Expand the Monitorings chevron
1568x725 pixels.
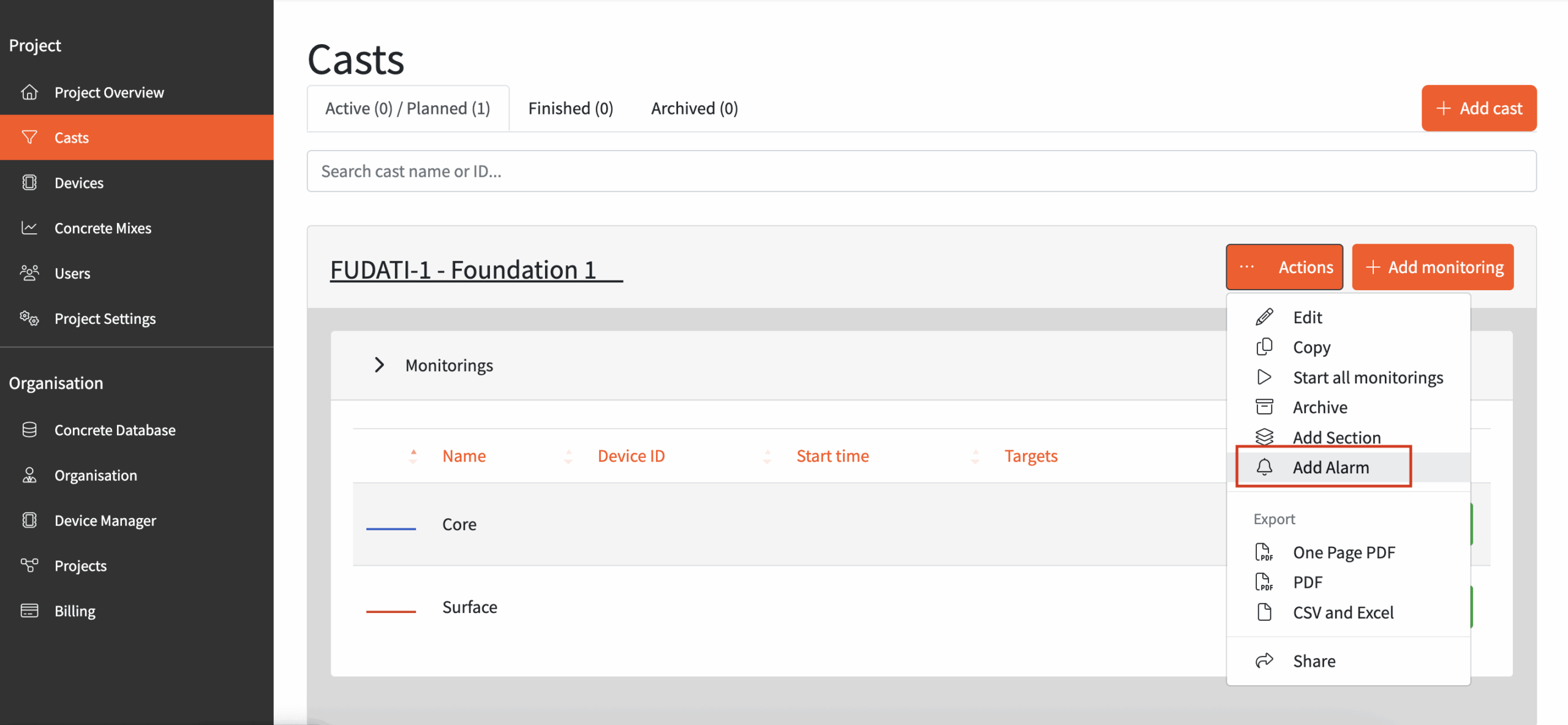[379, 365]
